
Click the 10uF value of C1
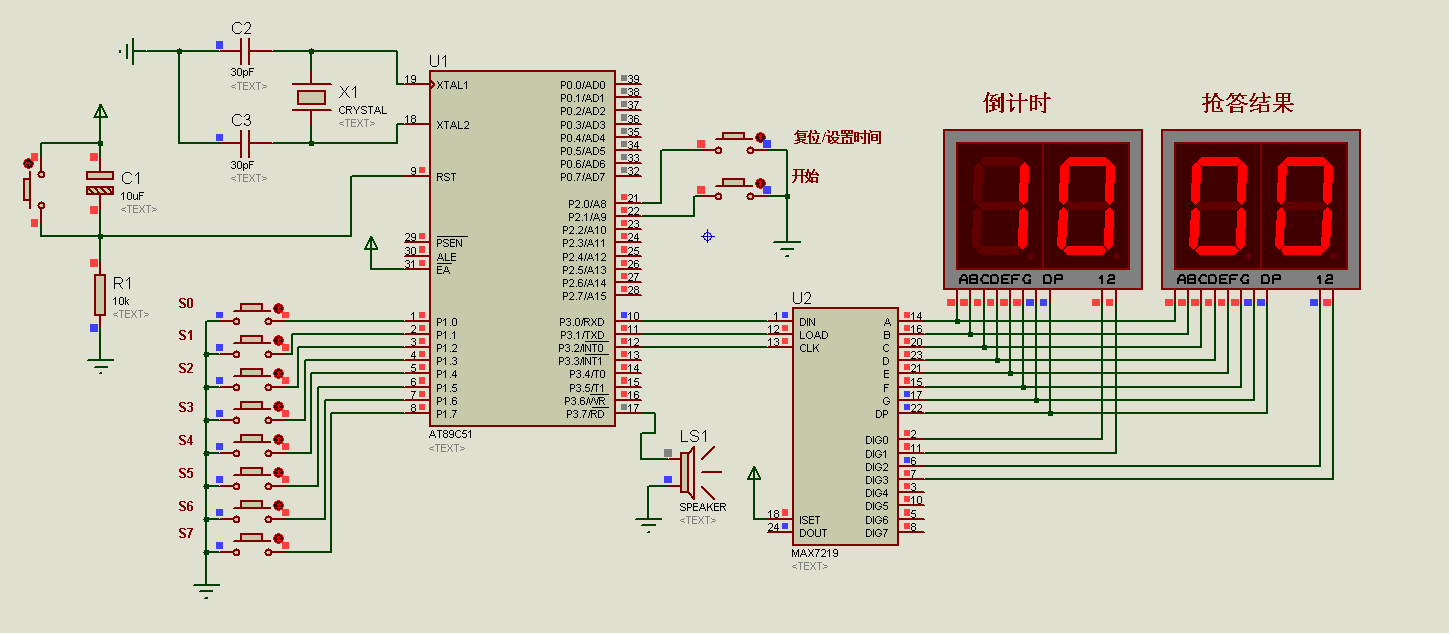click(x=133, y=197)
